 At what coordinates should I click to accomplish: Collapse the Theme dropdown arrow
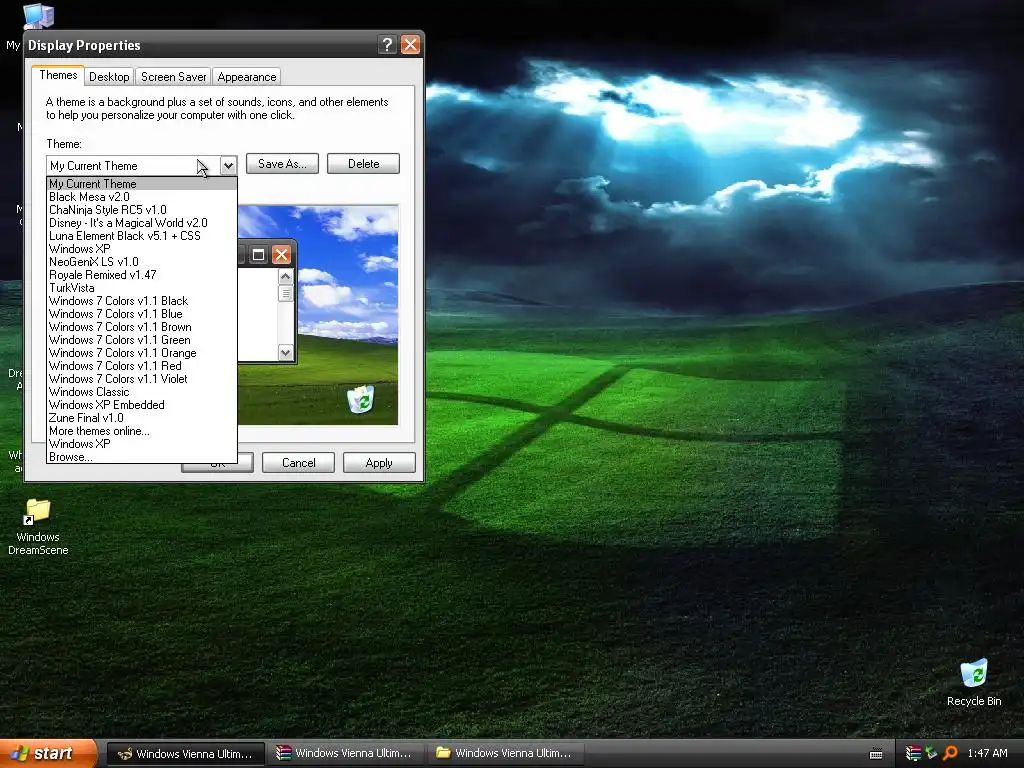click(228, 166)
